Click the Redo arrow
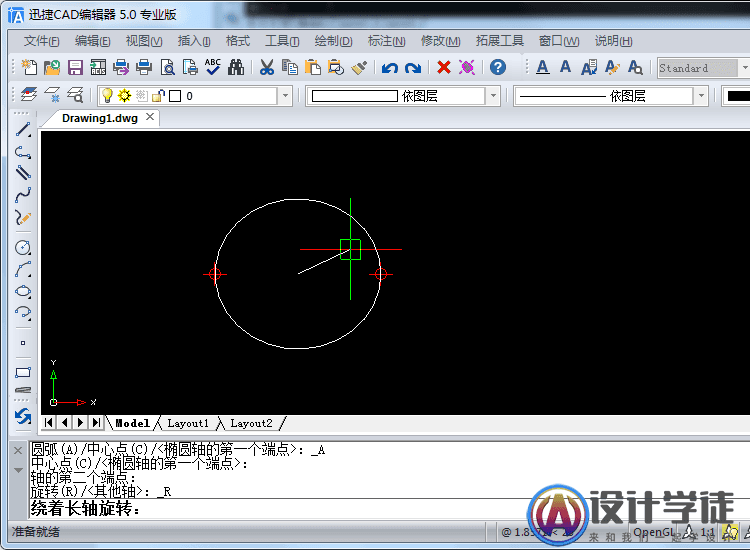This screenshot has height=550, width=750. 413,68
